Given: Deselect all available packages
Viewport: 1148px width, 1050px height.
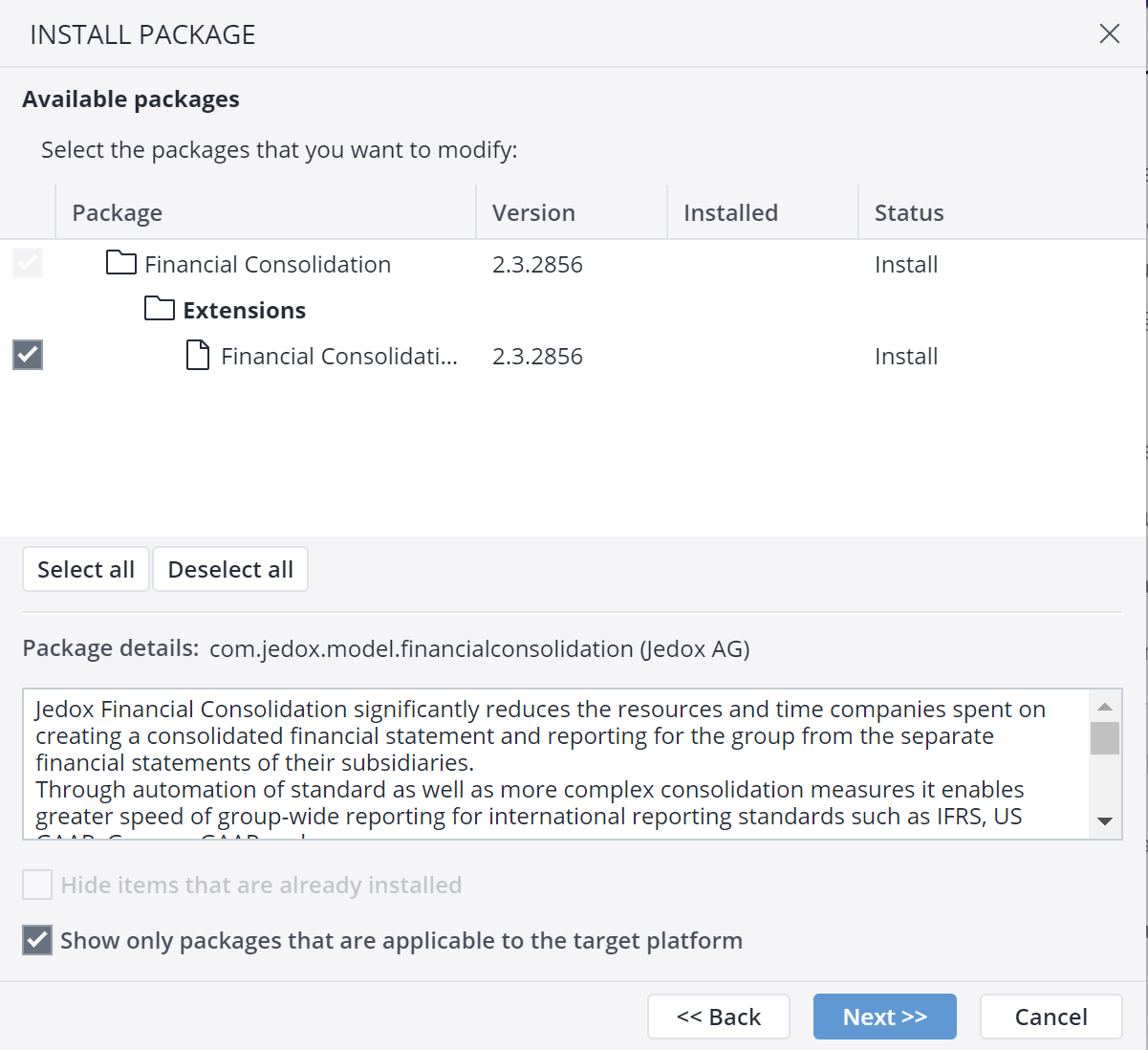Looking at the screenshot, I should pos(229,568).
